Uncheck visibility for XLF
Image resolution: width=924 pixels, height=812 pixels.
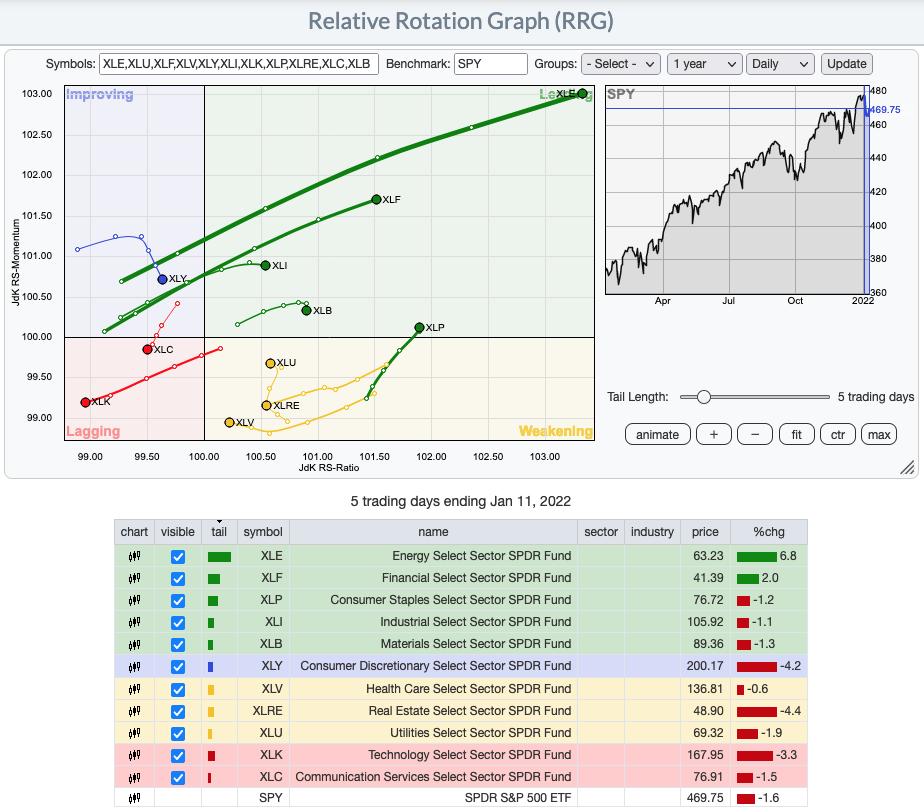[x=177, y=579]
